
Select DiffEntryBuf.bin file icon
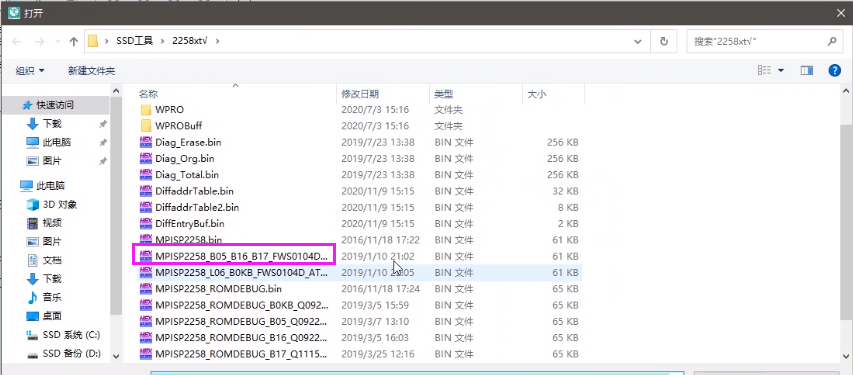145,223
